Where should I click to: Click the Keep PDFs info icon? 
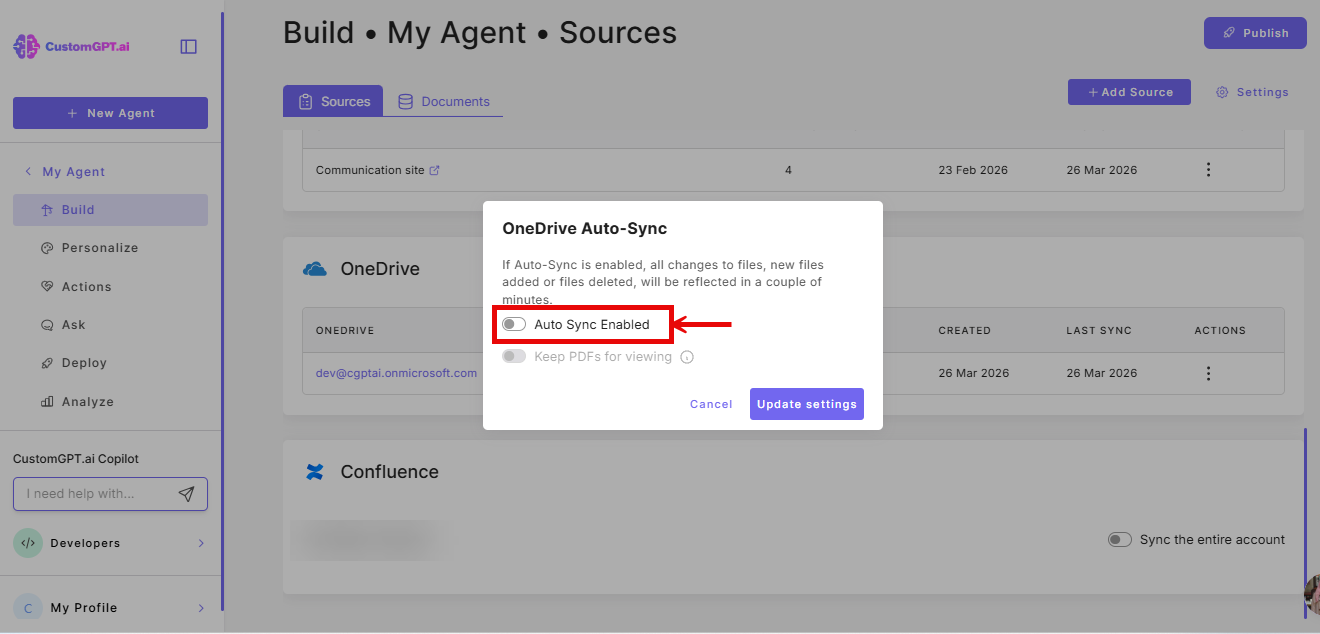pos(687,357)
